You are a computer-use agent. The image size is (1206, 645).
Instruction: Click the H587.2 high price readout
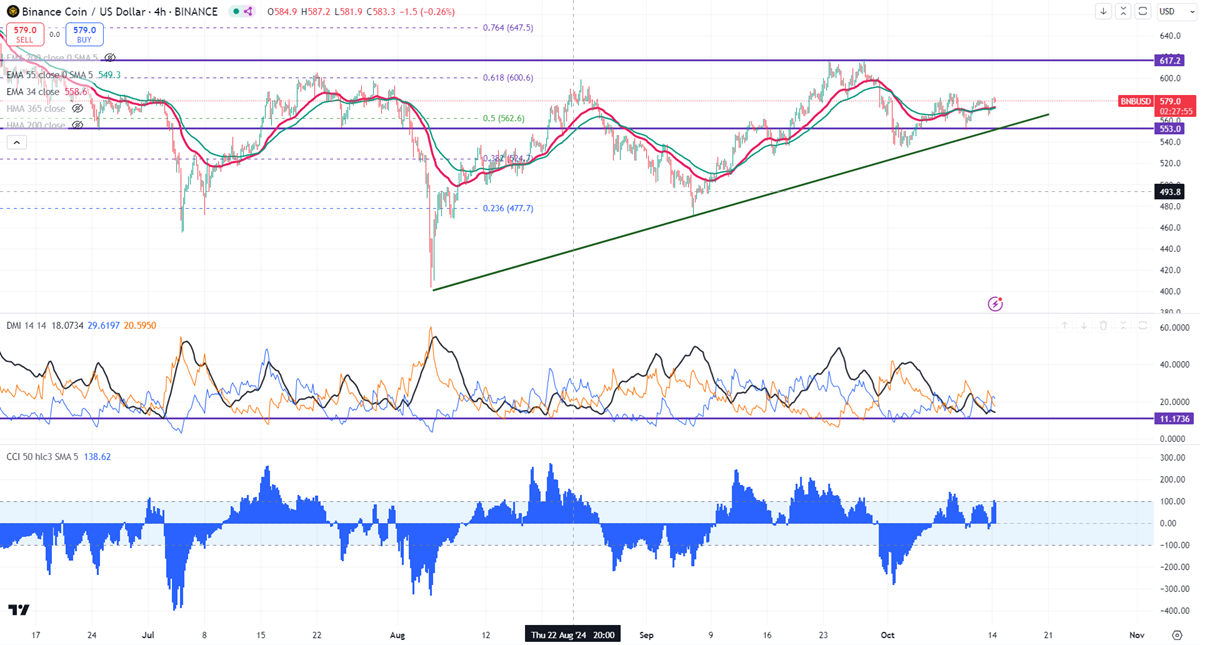click(316, 12)
